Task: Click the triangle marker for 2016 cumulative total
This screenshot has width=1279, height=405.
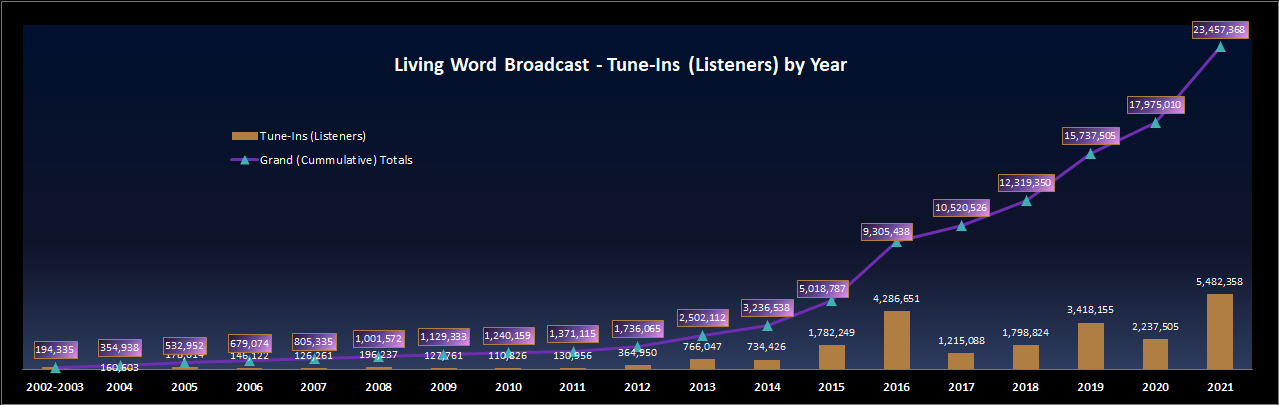Action: 896,241
